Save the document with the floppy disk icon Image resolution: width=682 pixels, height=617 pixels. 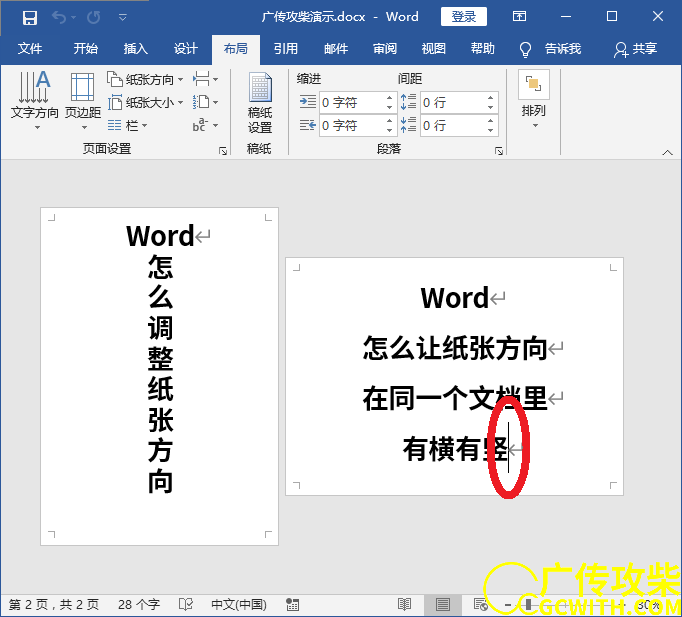tap(30, 18)
